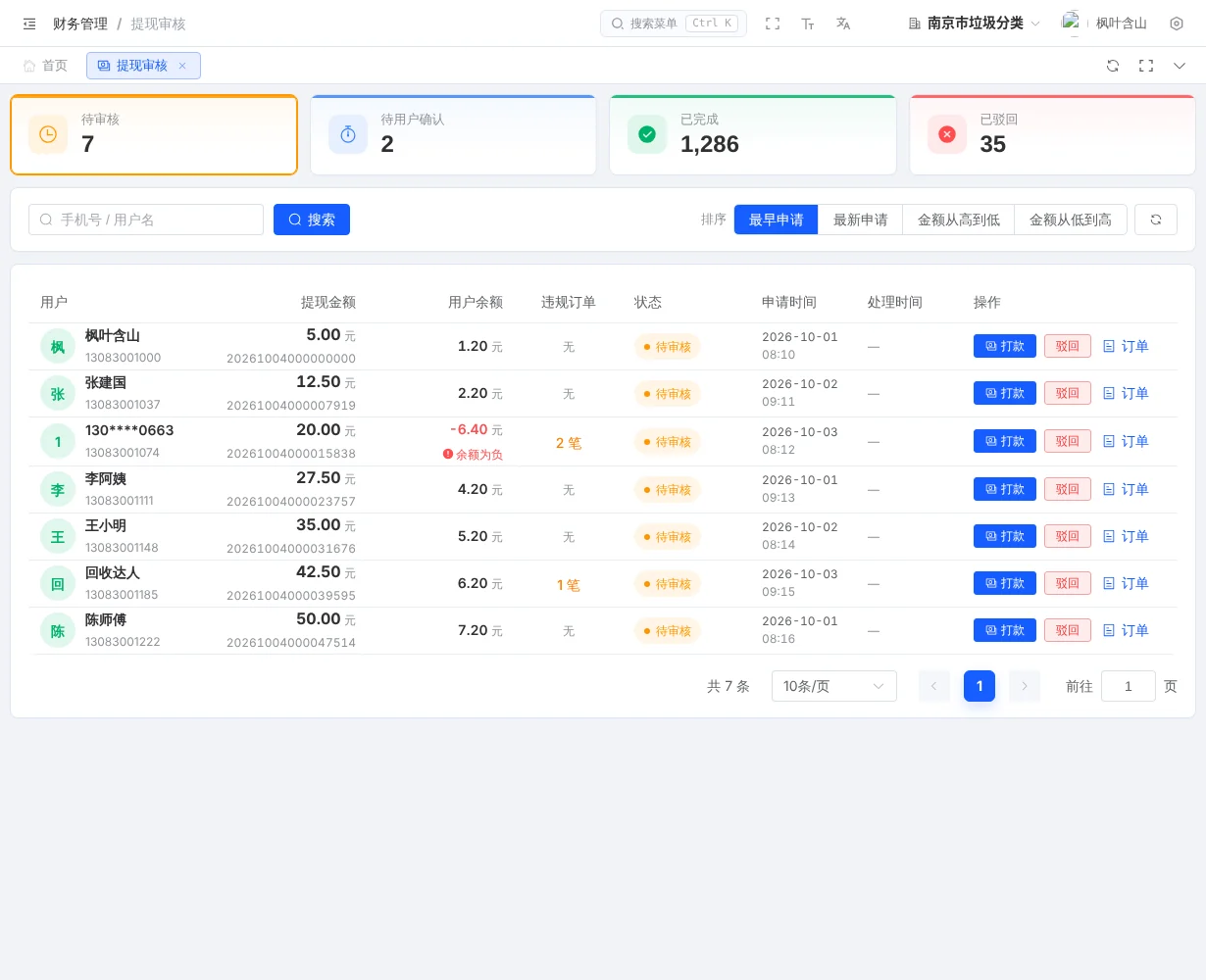Click the 余额为负 warning label

pos(473,455)
